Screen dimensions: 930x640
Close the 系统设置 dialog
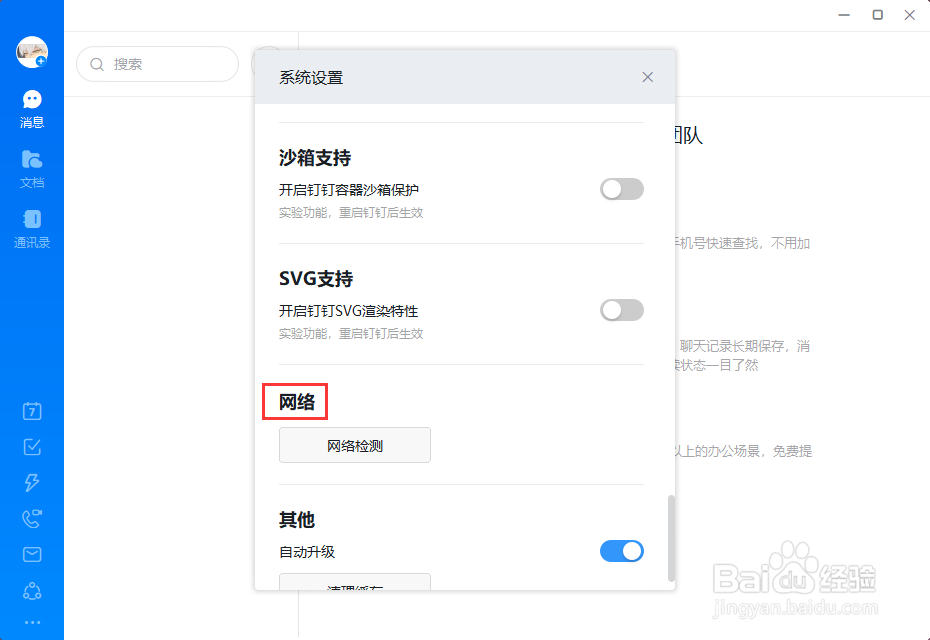pyautogui.click(x=648, y=77)
